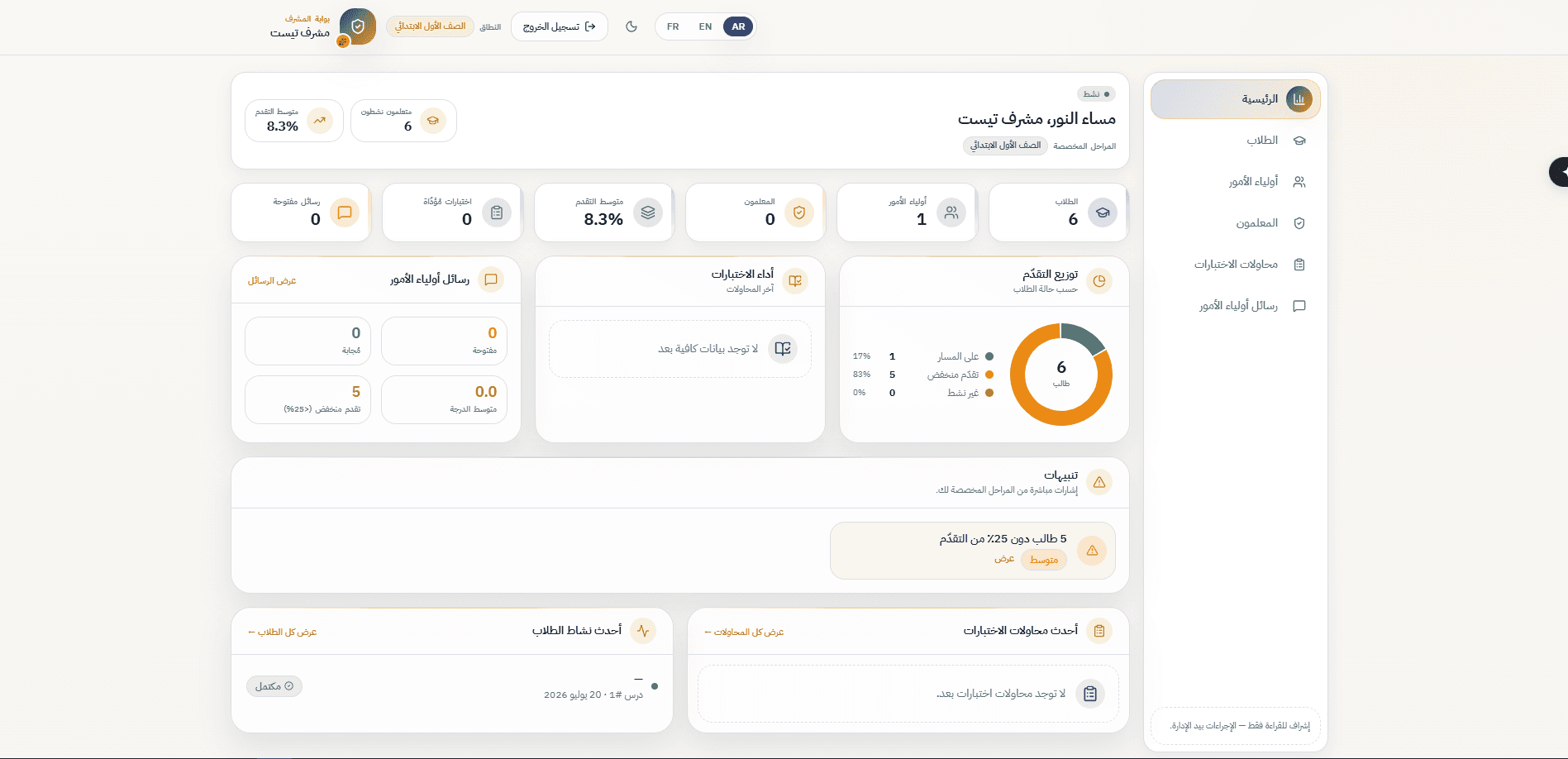
Task: Click shield icon in المعلمون stat card
Action: (799, 212)
